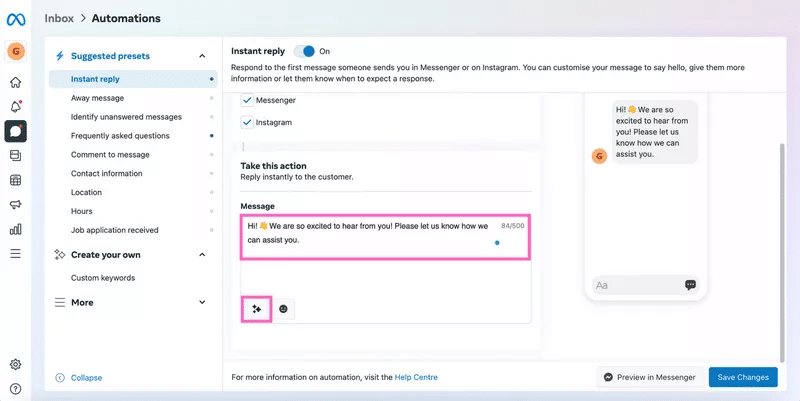Select the Instant reply preset

coord(133,79)
